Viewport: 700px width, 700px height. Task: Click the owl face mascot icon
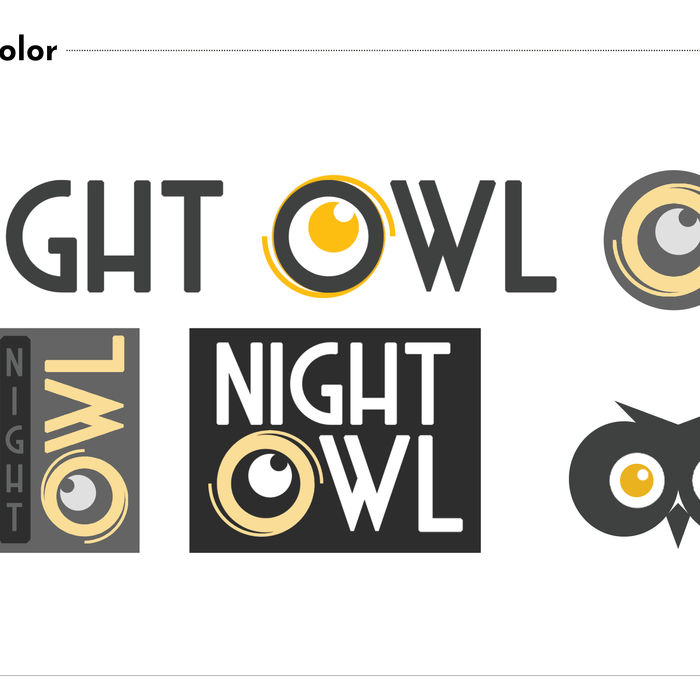635,475
